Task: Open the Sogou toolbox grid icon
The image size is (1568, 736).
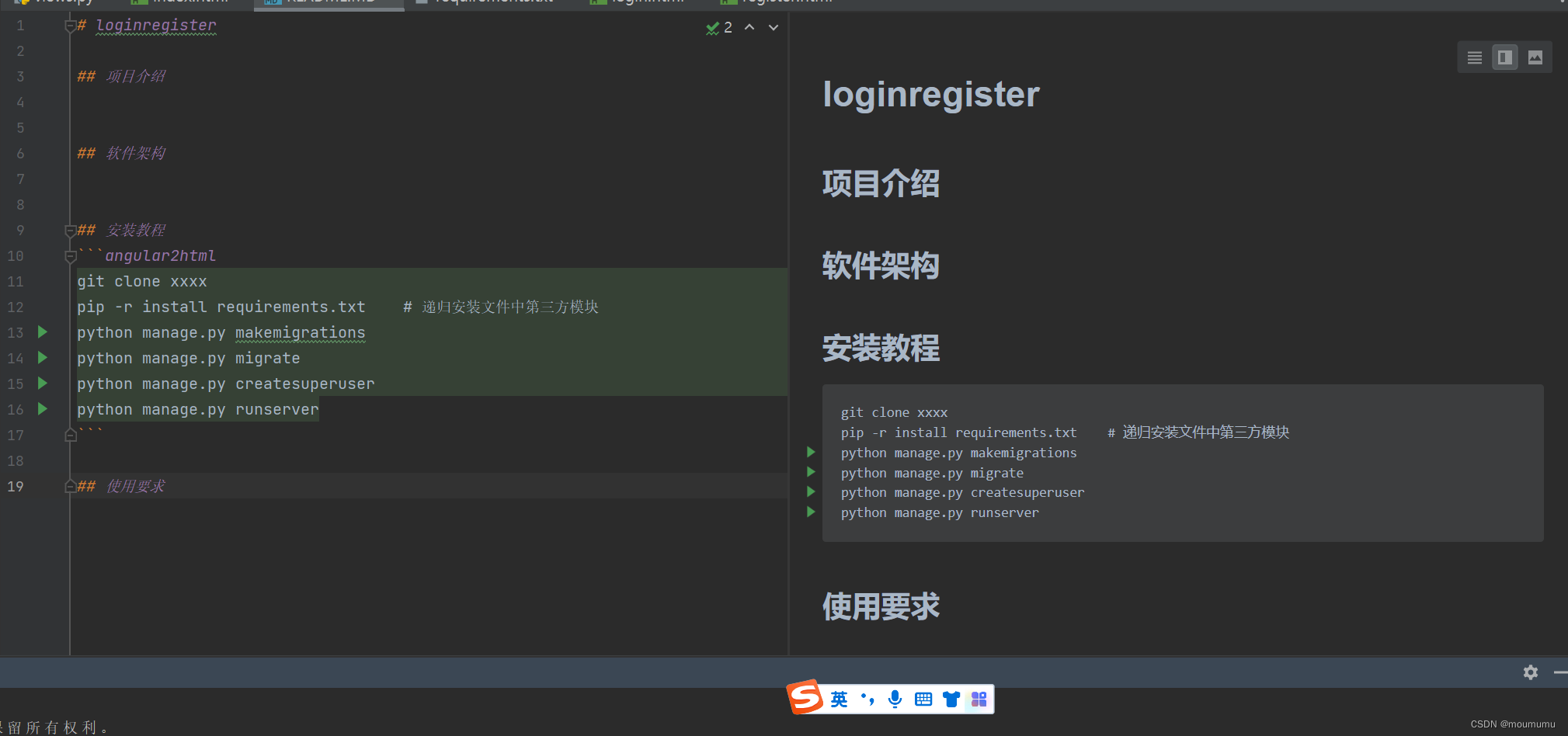Action: click(x=979, y=700)
